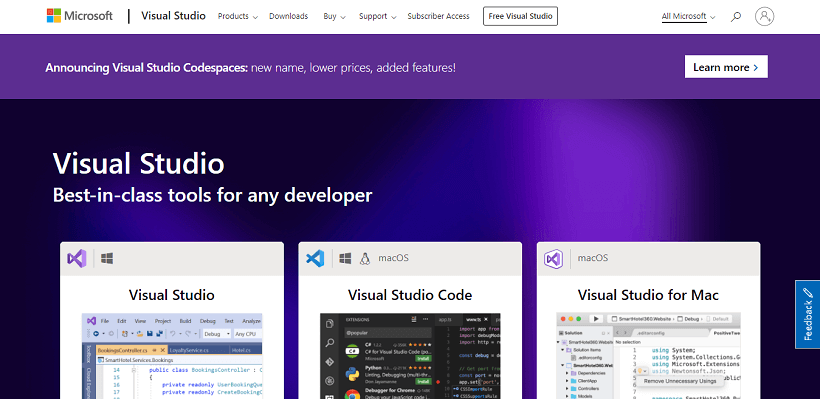Click the Best-in-class tools tagline text
This screenshot has height=399, width=820.
(212, 195)
